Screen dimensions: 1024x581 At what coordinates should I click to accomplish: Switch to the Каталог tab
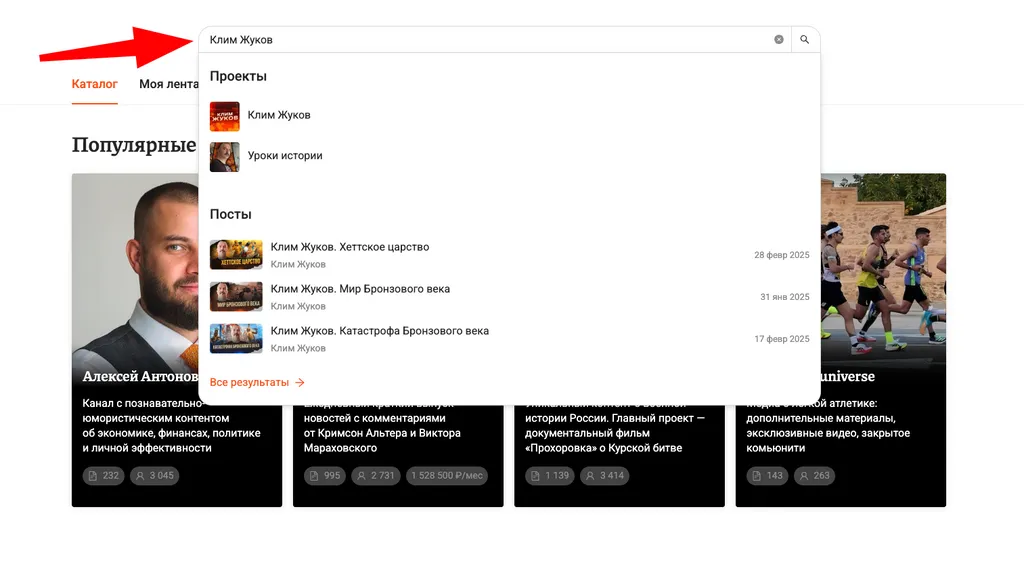tap(95, 84)
